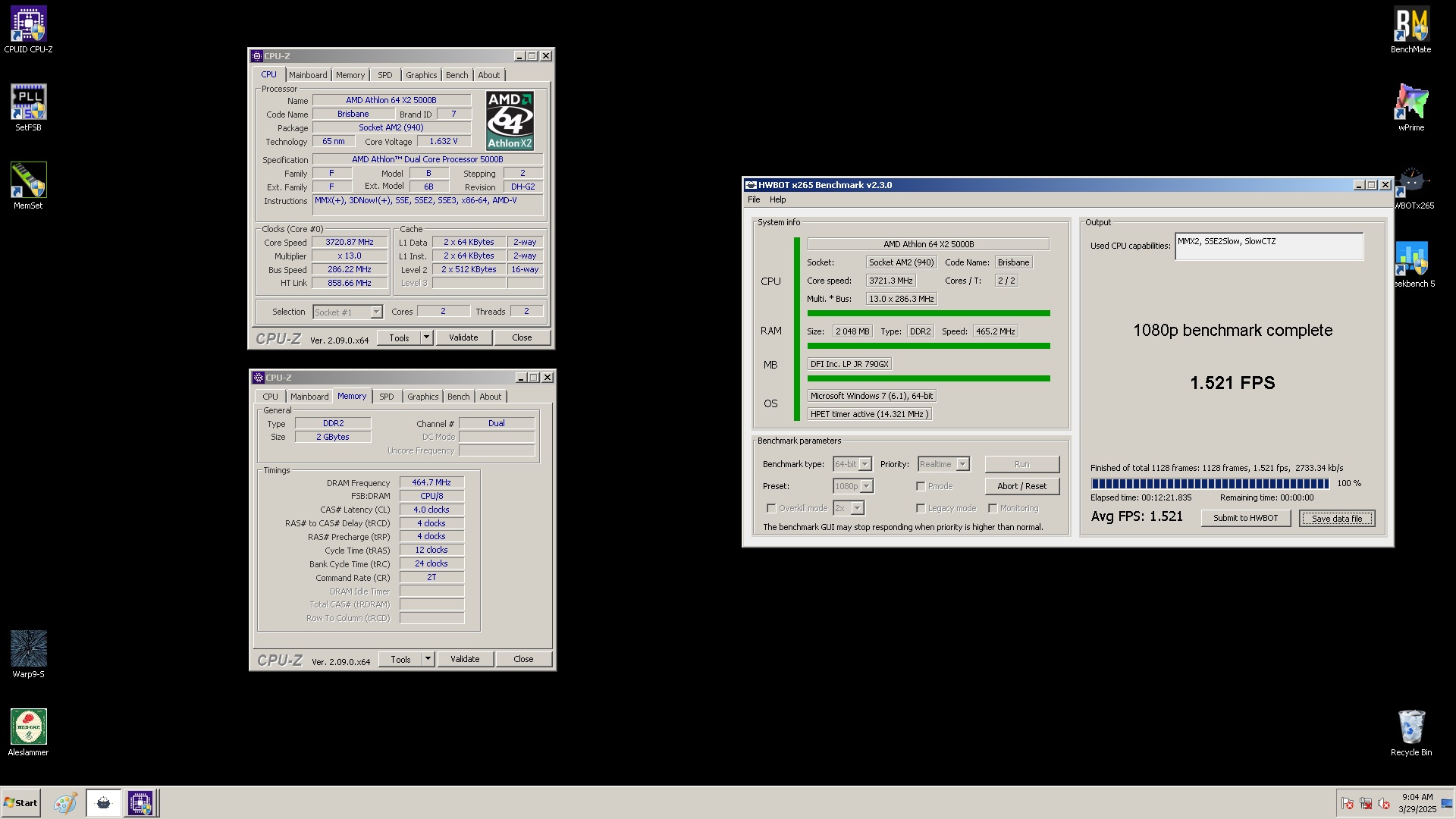Click Validate in bottom CPU-Z

[x=465, y=659]
